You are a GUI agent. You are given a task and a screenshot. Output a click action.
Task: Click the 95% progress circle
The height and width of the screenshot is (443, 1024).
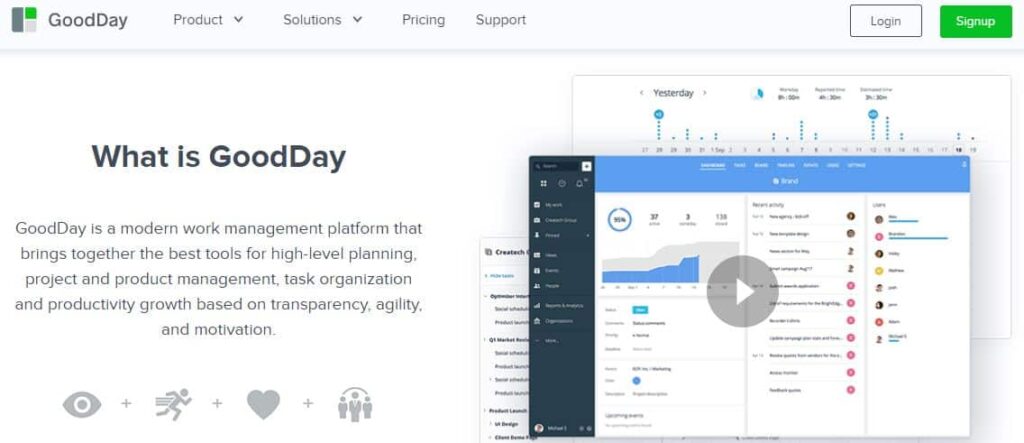(x=620, y=220)
